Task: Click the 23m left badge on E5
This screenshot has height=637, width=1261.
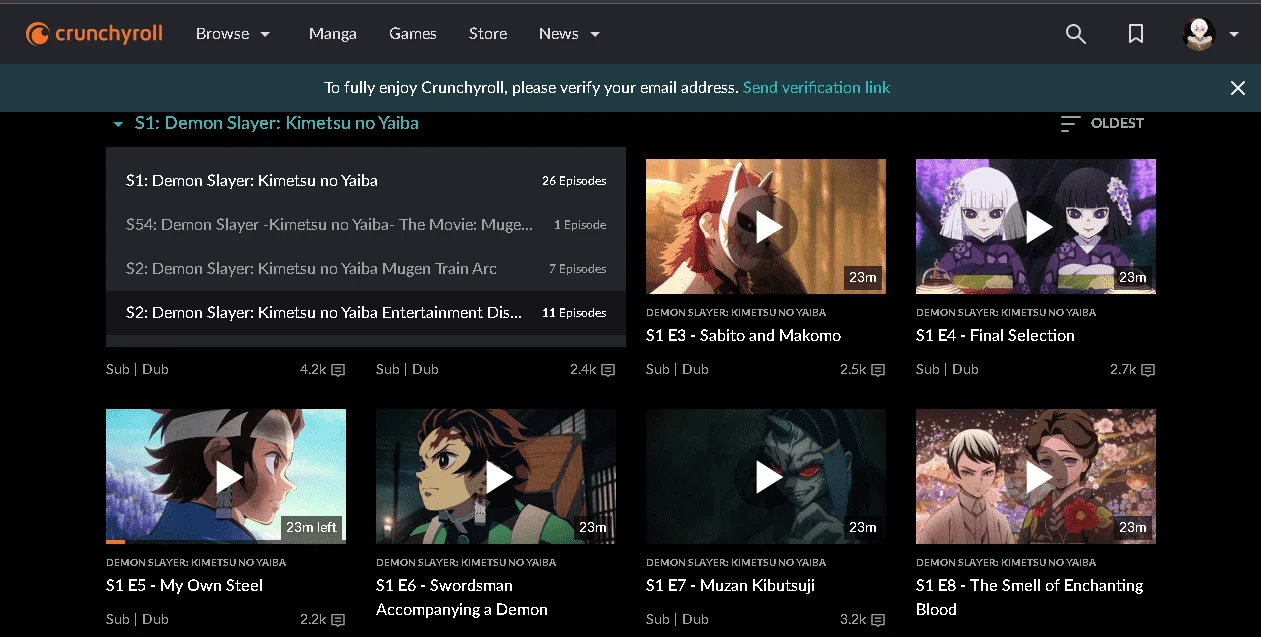Action: click(311, 527)
